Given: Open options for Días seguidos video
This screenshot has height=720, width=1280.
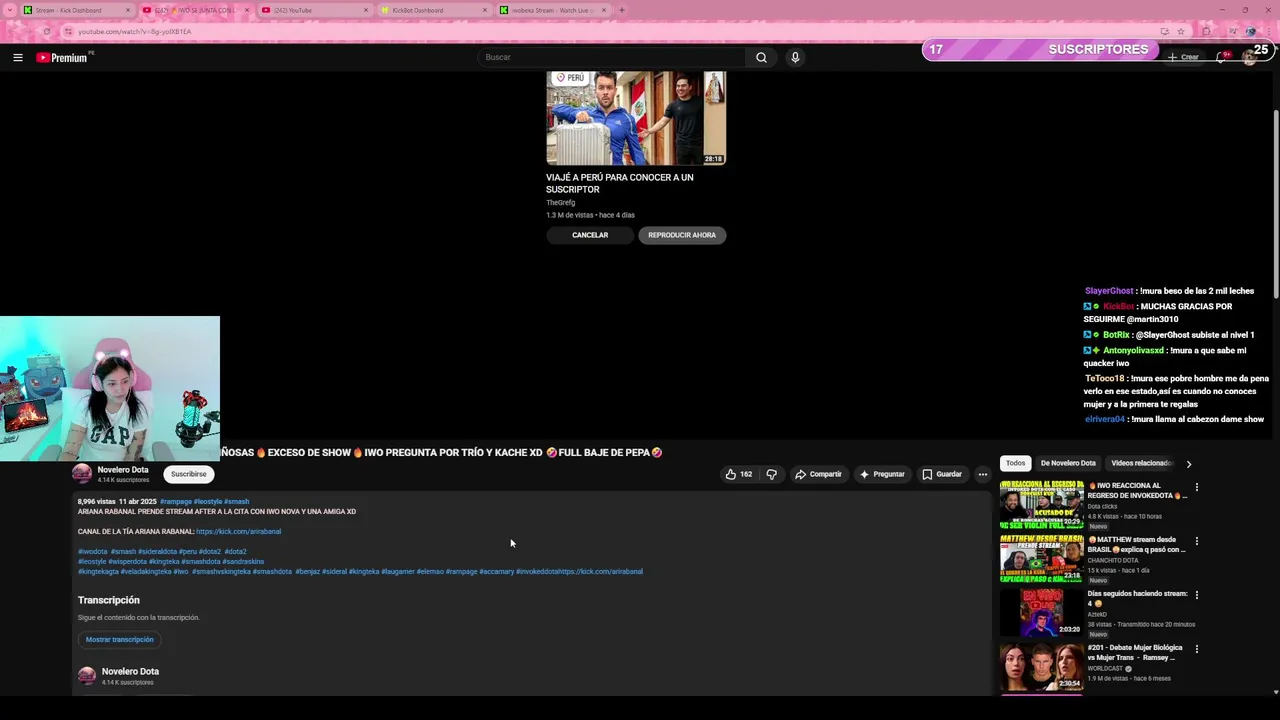Looking at the screenshot, I should coord(1197,596).
